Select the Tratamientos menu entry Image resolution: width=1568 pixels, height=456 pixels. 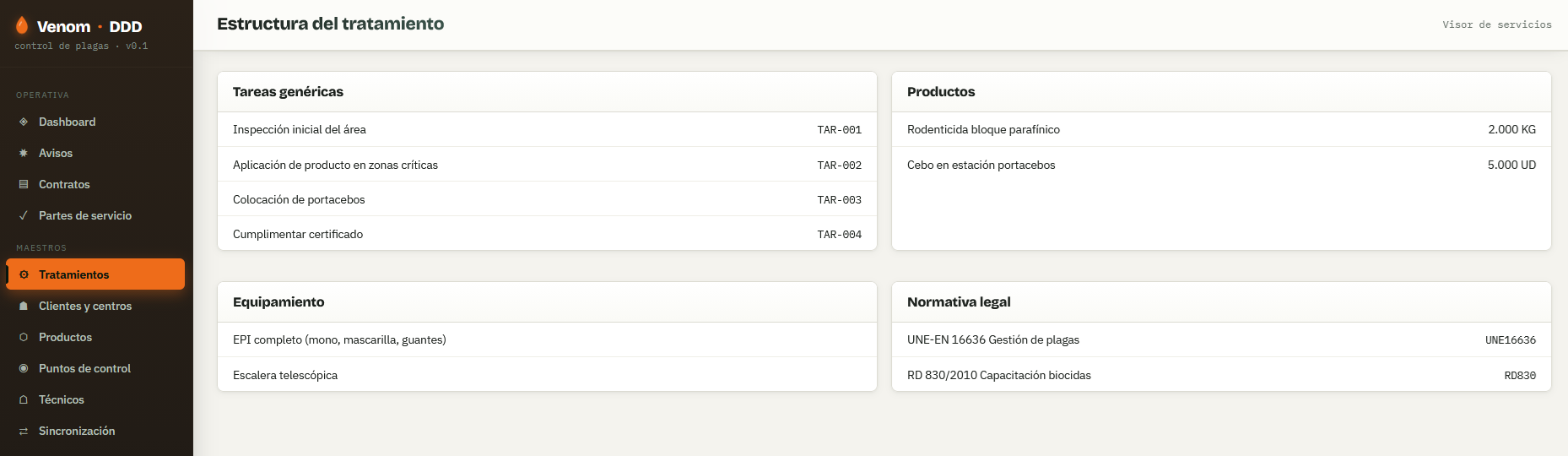(95, 274)
